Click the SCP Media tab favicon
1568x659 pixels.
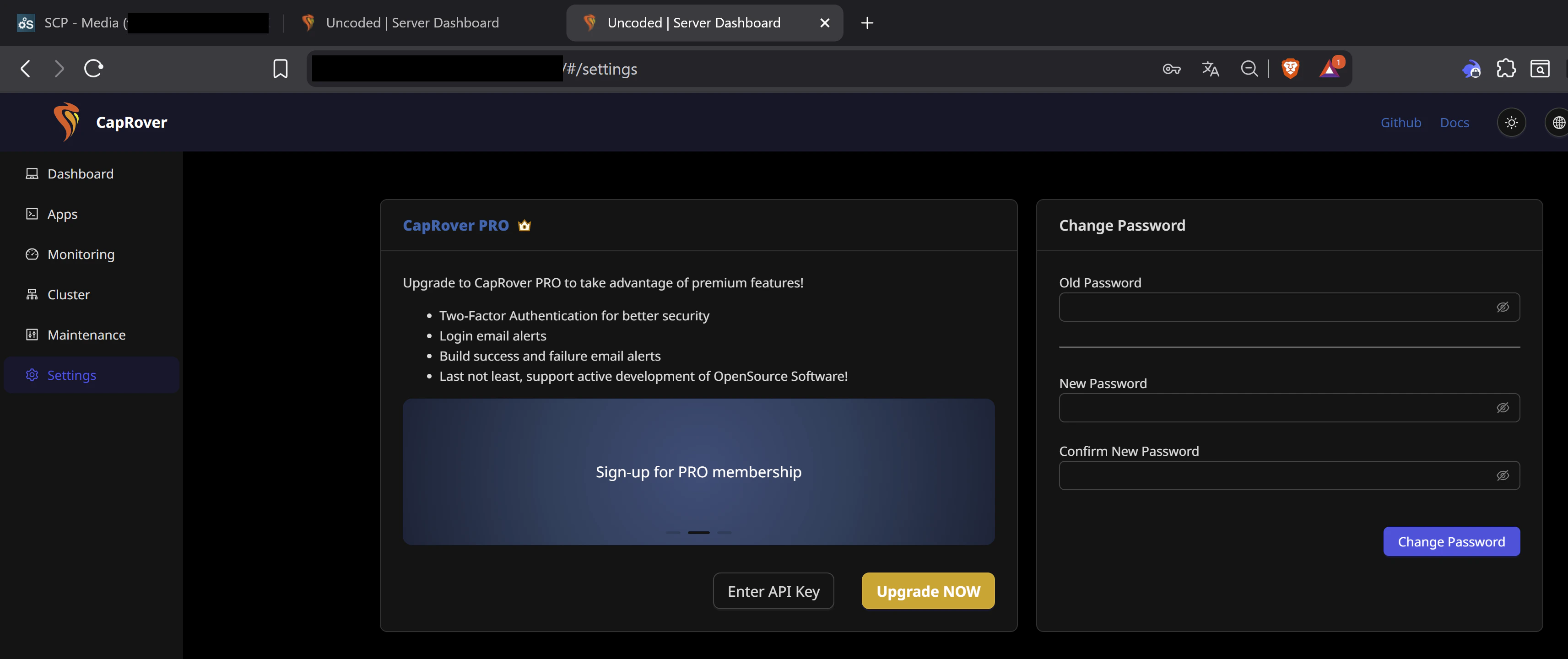26,23
